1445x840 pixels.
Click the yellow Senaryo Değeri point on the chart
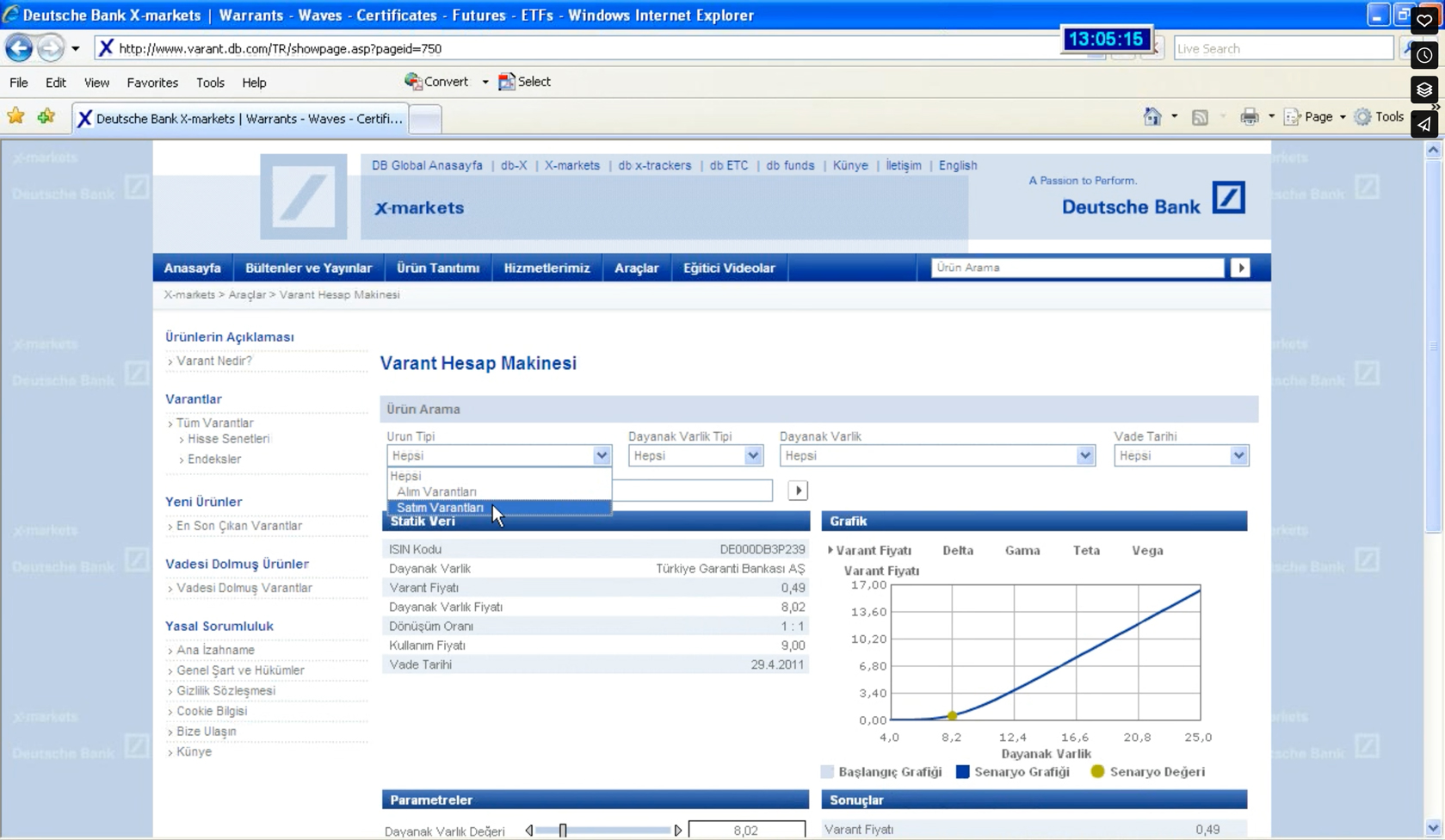coord(952,716)
